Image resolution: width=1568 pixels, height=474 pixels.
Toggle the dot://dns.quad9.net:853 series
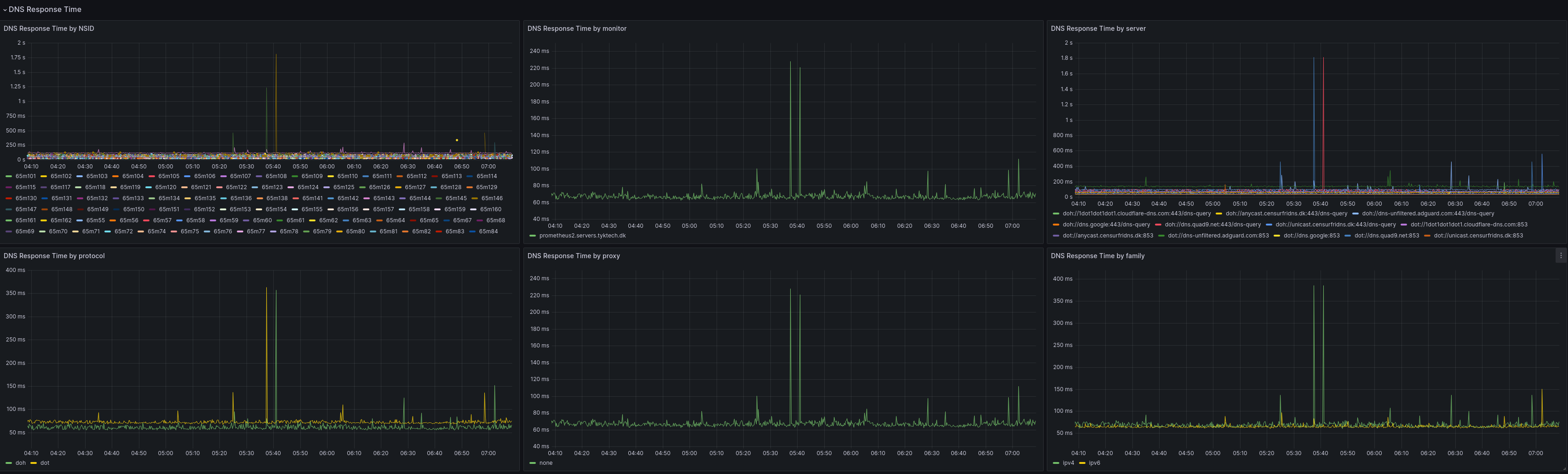(1387, 236)
